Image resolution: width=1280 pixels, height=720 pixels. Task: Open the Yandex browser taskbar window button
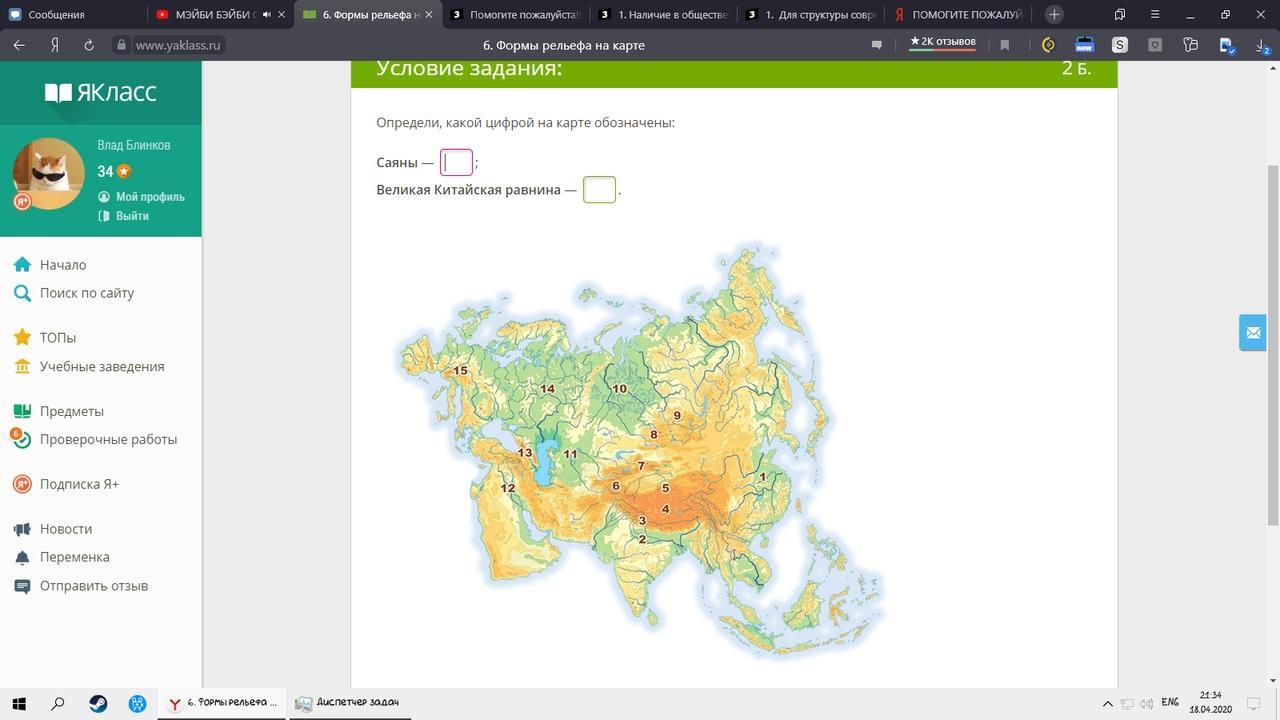[222, 703]
